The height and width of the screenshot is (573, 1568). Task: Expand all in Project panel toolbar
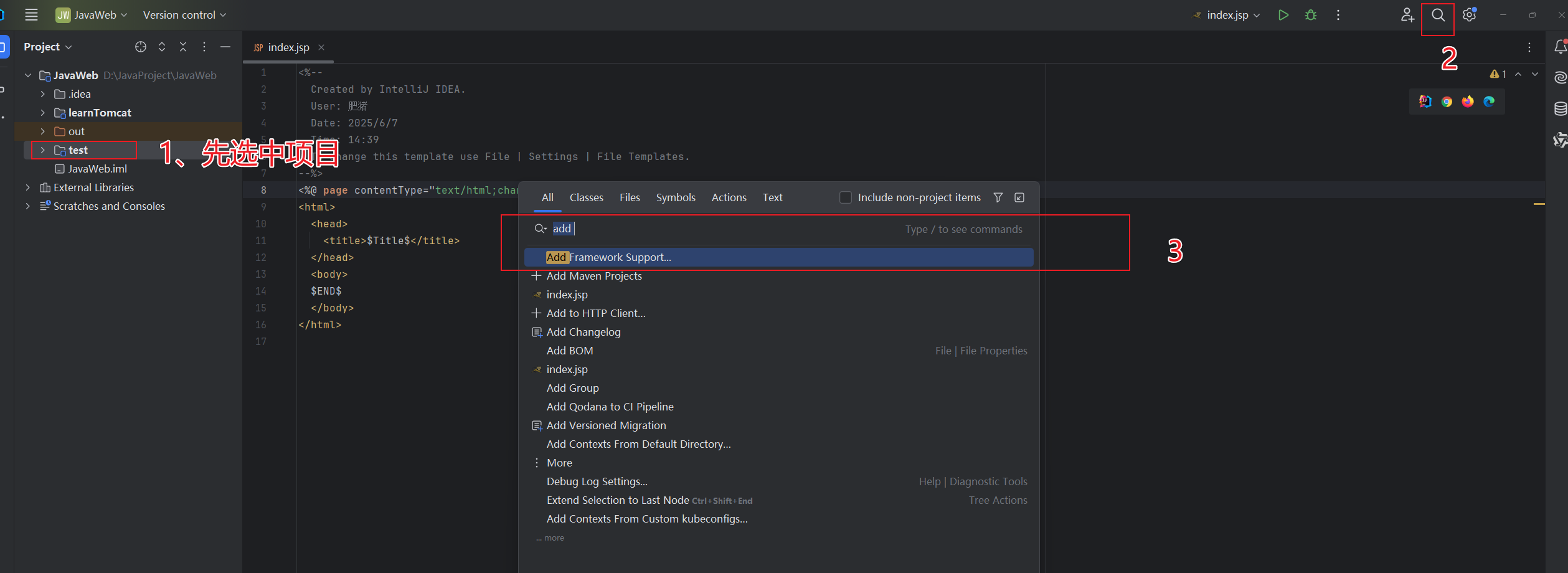pos(162,47)
